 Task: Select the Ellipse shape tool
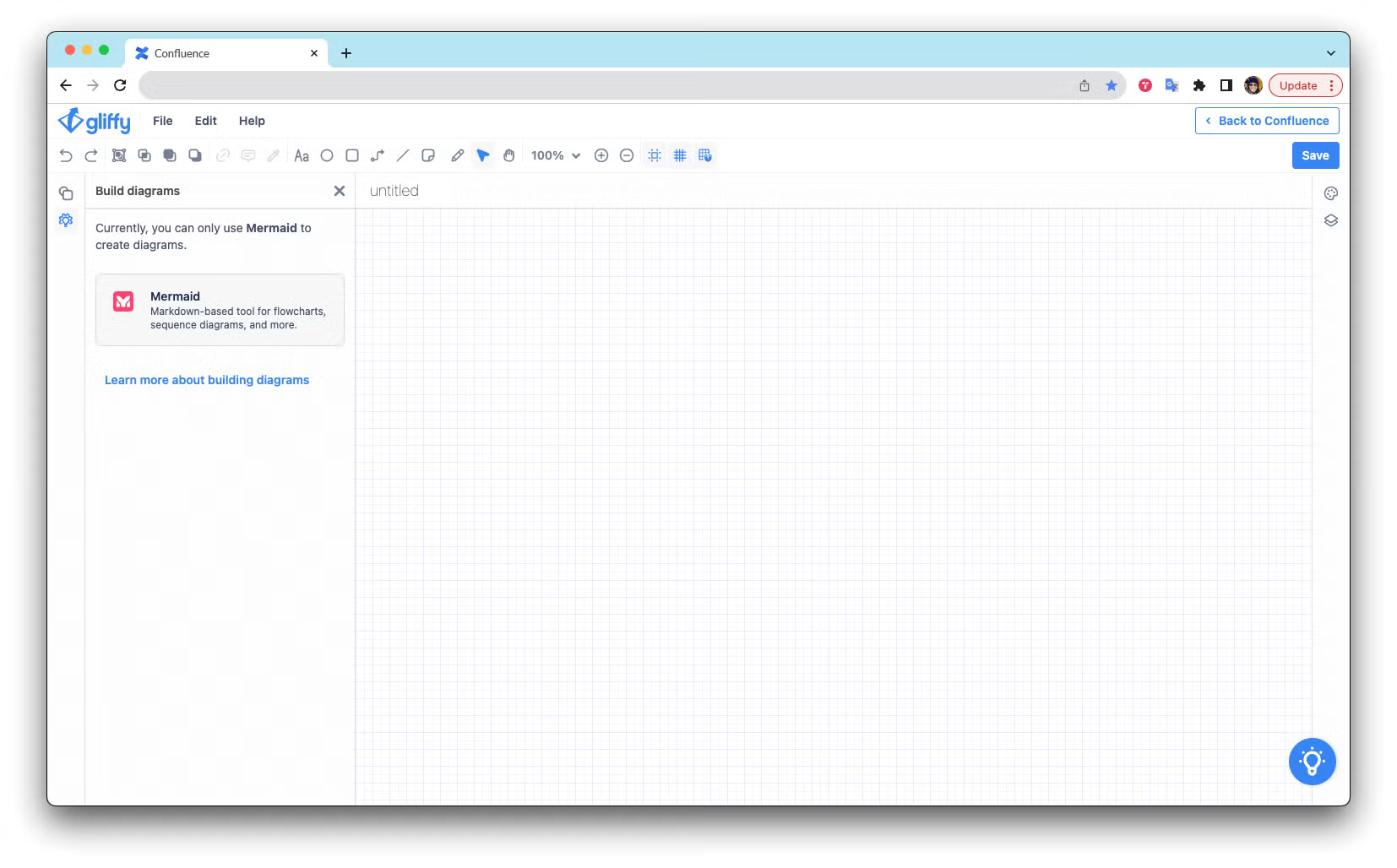coord(327,155)
